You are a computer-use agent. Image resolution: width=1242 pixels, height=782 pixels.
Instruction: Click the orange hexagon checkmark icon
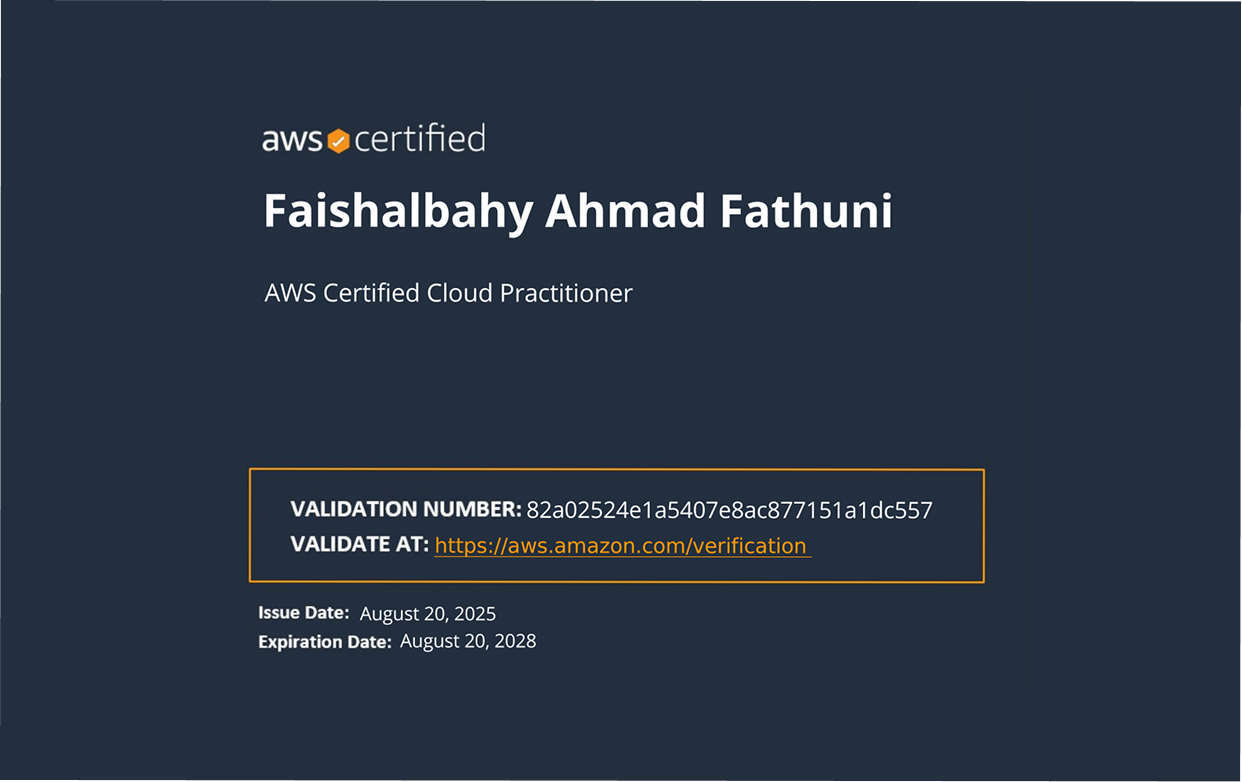click(x=339, y=141)
